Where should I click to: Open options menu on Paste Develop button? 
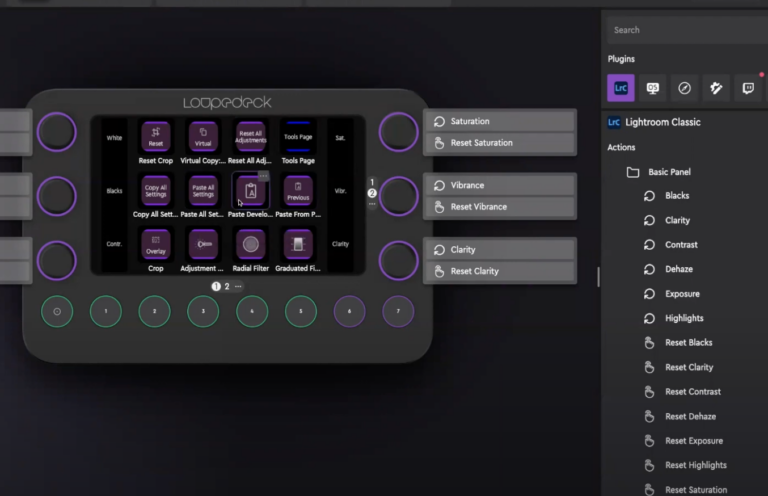pos(264,176)
